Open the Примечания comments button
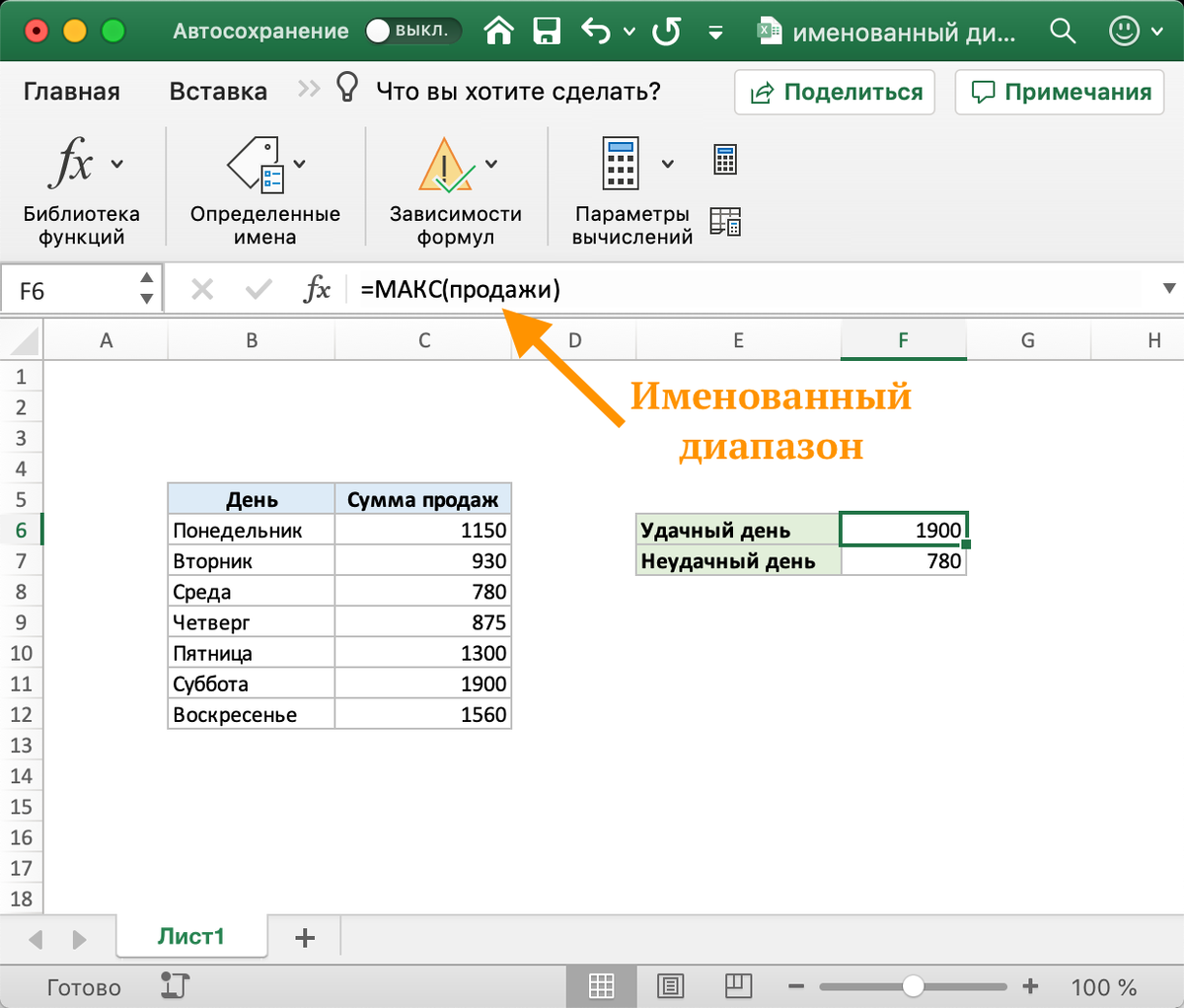Image resolution: width=1184 pixels, height=1008 pixels. [1061, 92]
